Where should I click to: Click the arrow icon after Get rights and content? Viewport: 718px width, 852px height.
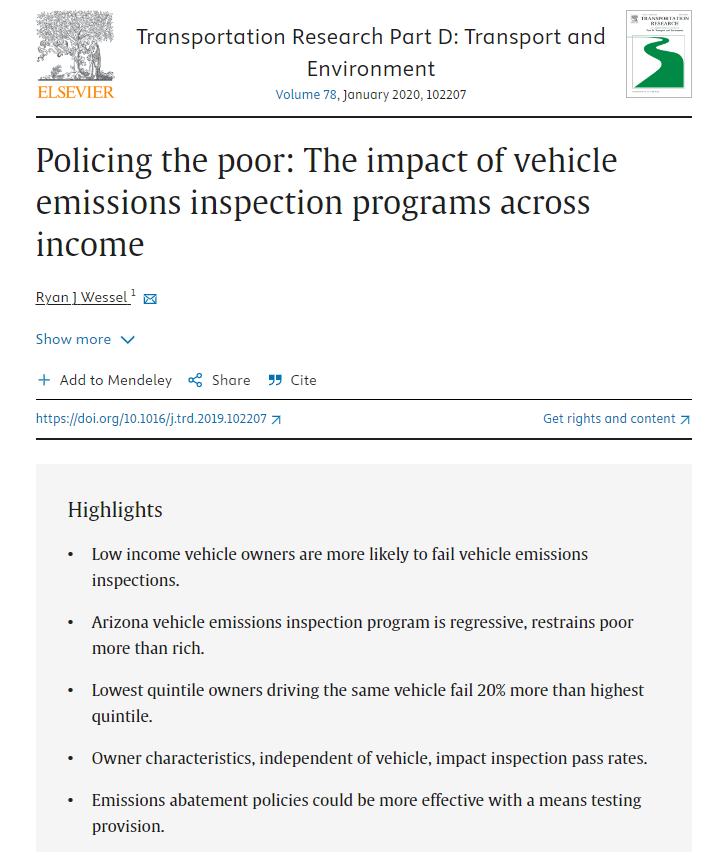[685, 420]
